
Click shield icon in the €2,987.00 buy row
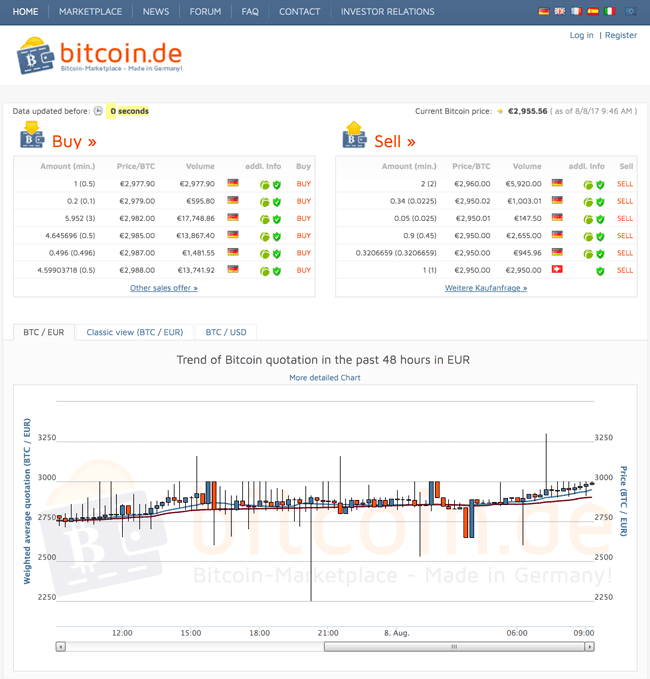pos(277,254)
